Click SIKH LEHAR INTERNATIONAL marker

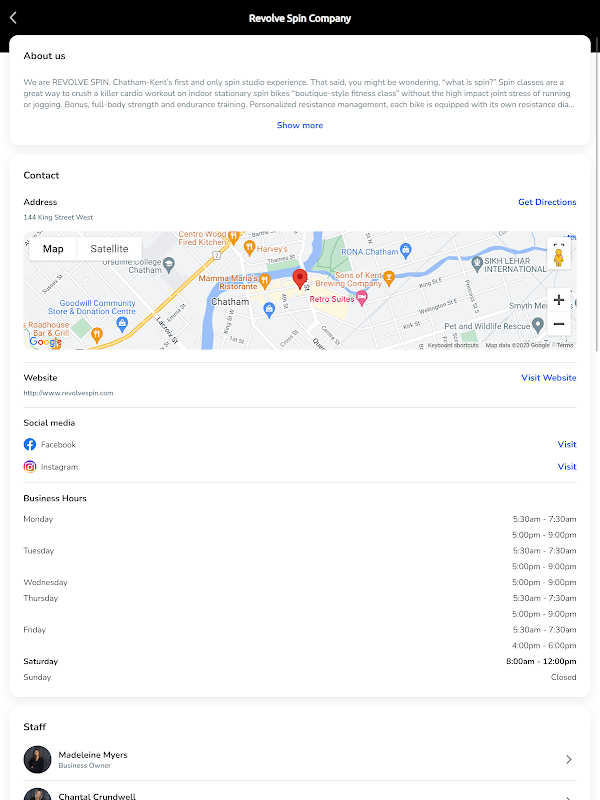[x=477, y=263]
